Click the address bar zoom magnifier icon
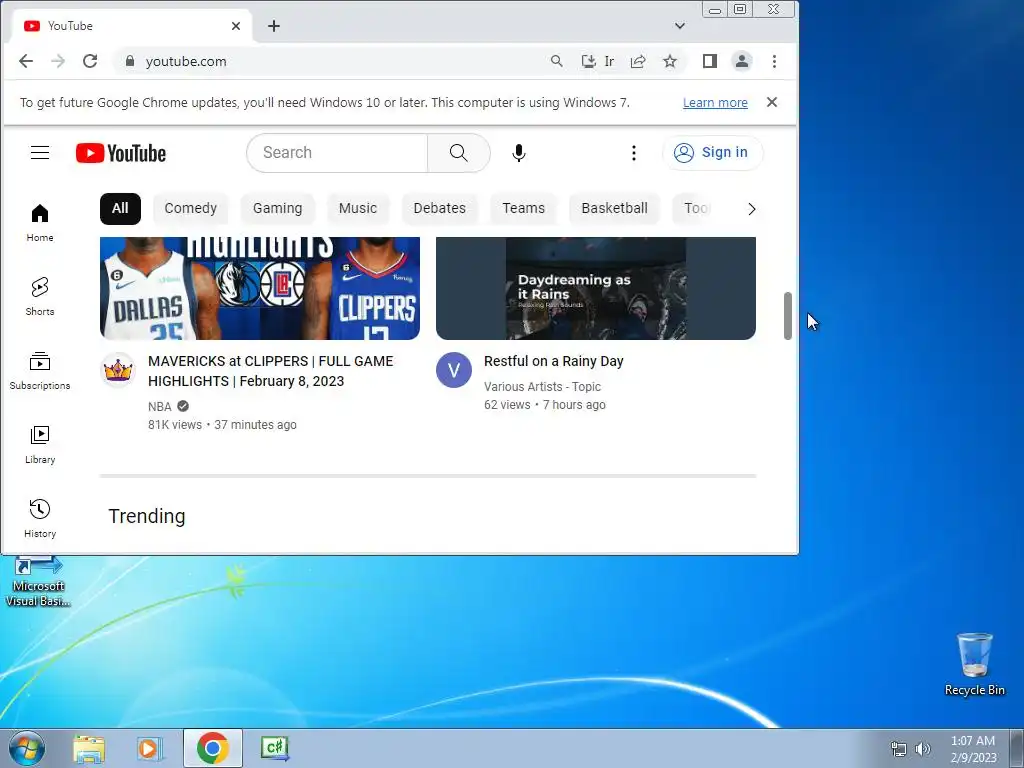Screen dimensions: 1024x768 pyautogui.click(x=556, y=61)
